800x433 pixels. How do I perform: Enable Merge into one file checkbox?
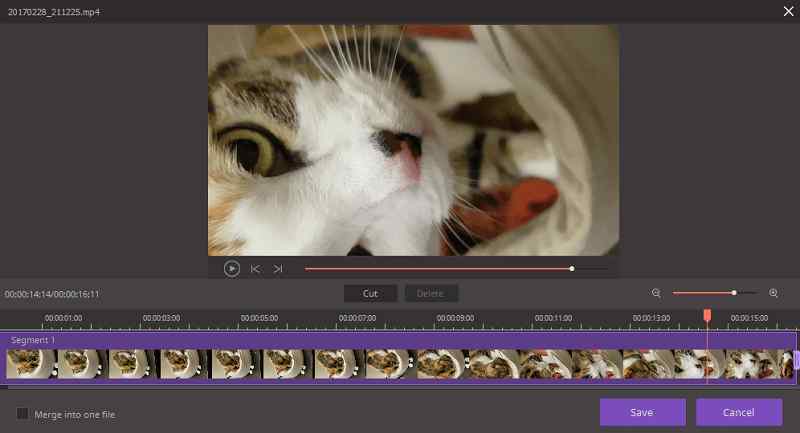(22, 413)
